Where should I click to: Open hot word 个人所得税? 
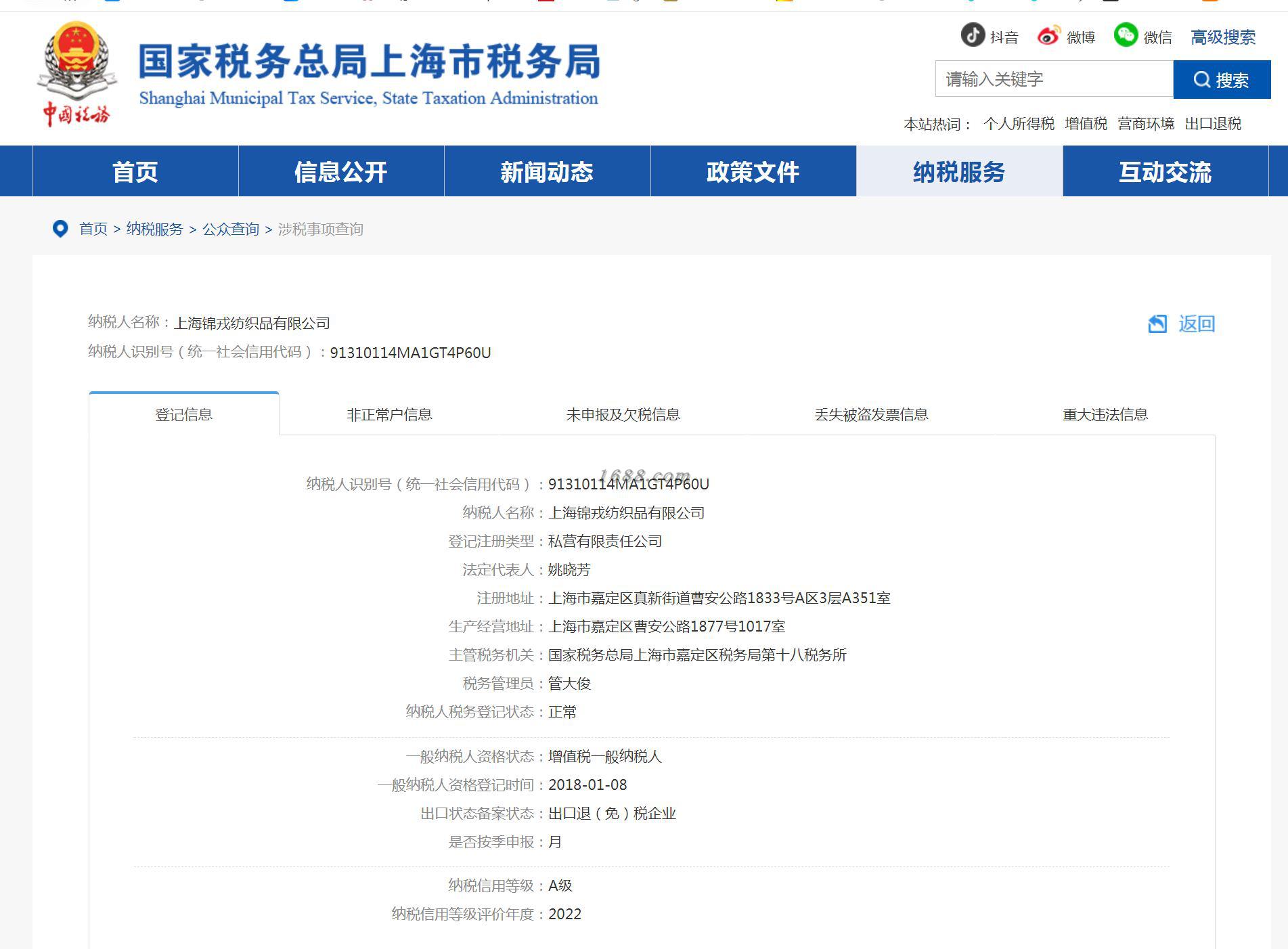pos(1019,124)
